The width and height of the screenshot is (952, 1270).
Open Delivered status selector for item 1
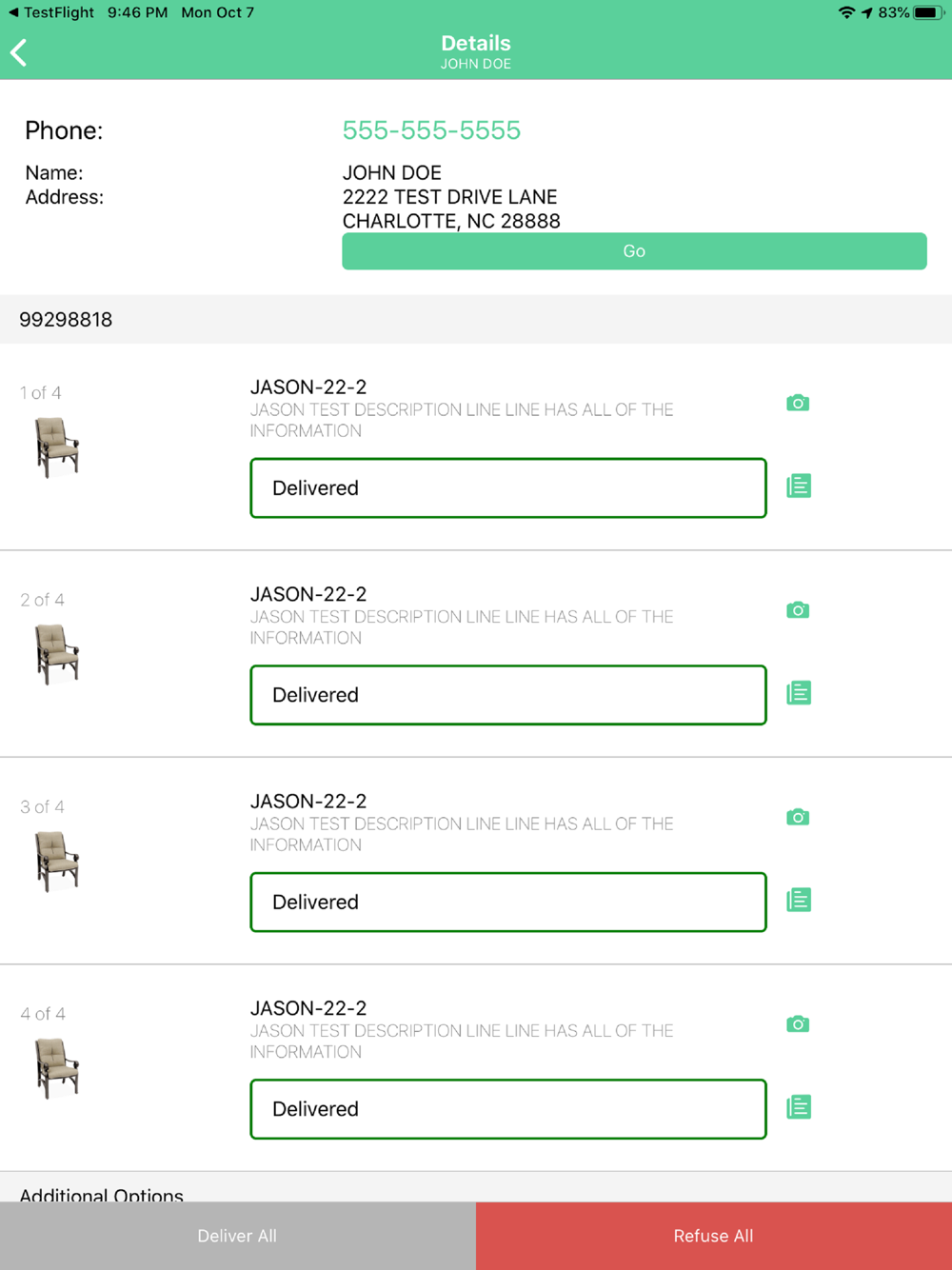(x=508, y=488)
